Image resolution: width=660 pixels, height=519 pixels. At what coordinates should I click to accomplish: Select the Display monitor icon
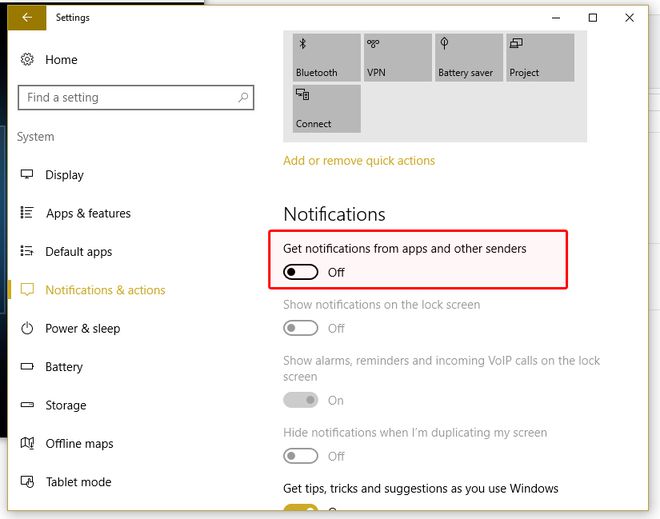point(27,174)
